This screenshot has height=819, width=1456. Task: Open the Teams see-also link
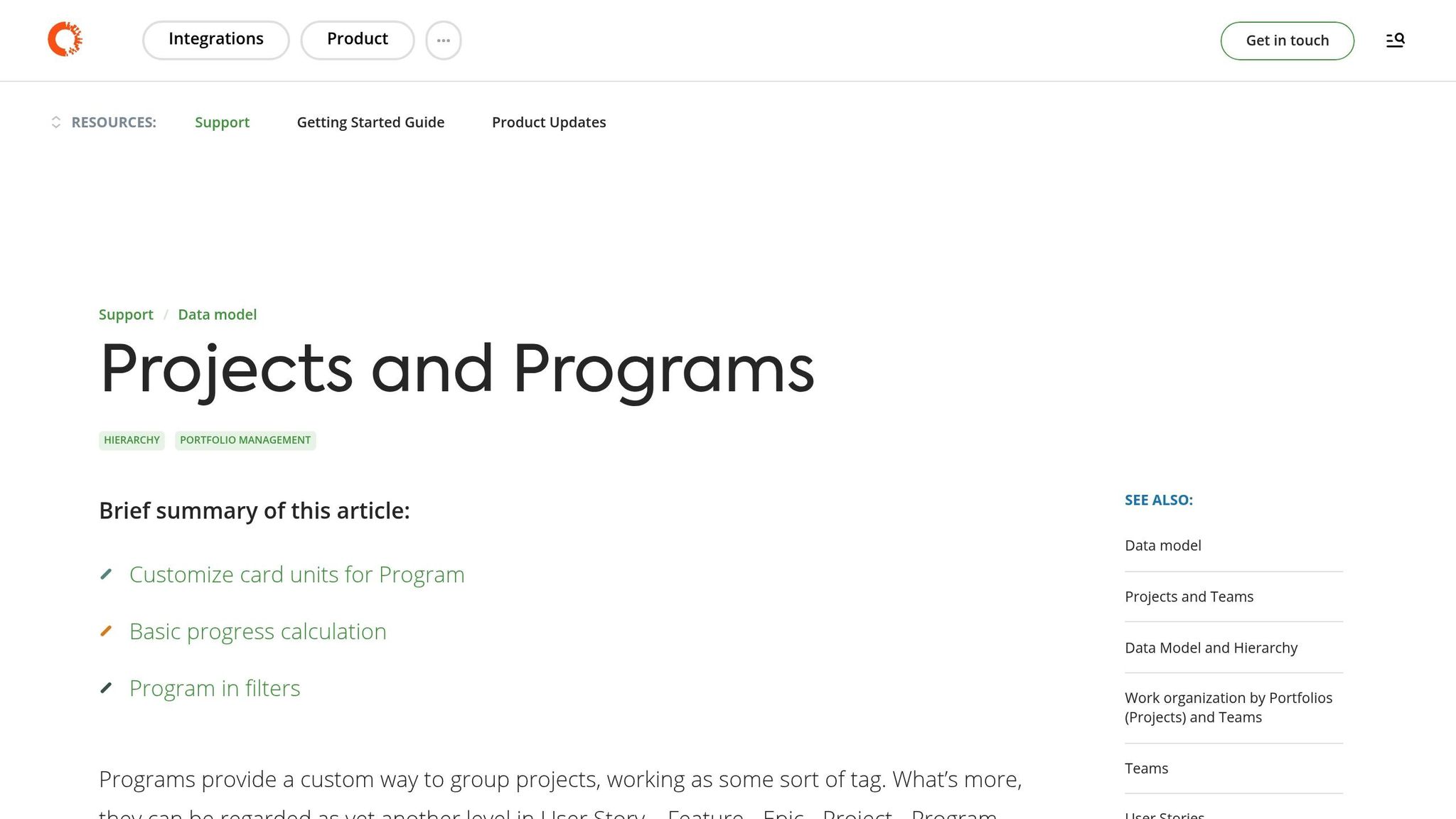click(1146, 769)
